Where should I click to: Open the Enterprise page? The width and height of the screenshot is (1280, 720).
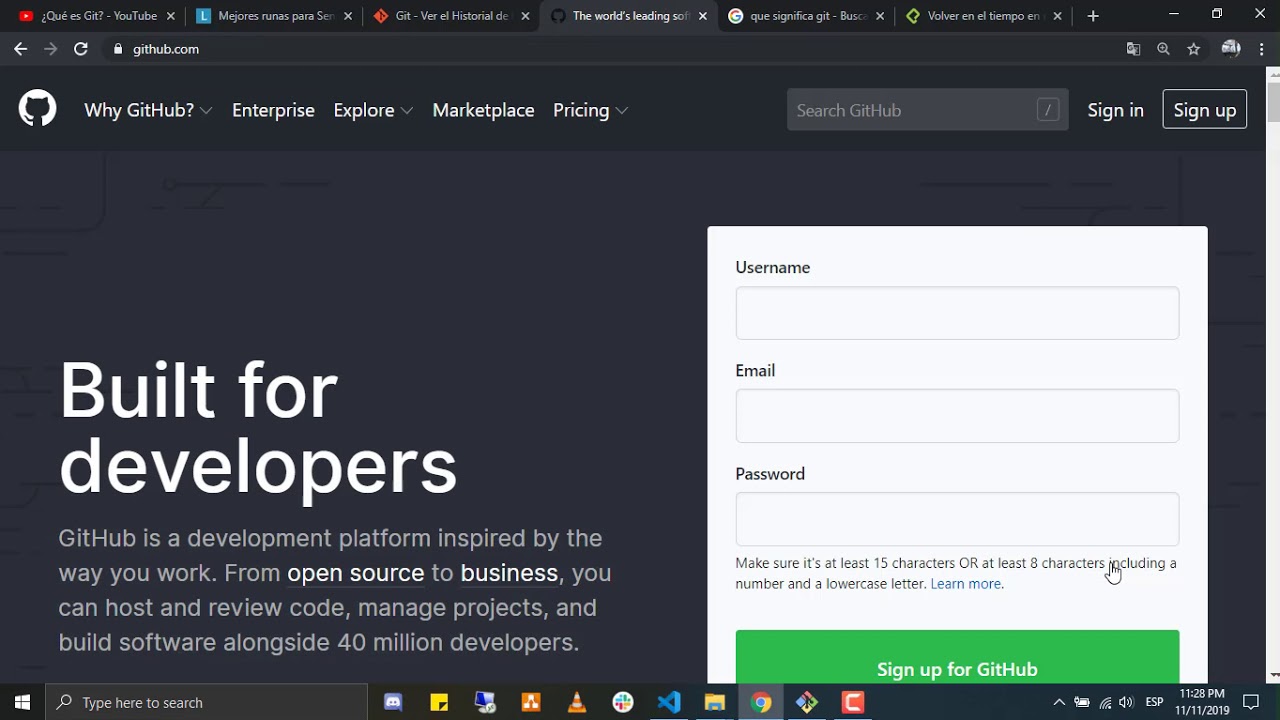(273, 110)
